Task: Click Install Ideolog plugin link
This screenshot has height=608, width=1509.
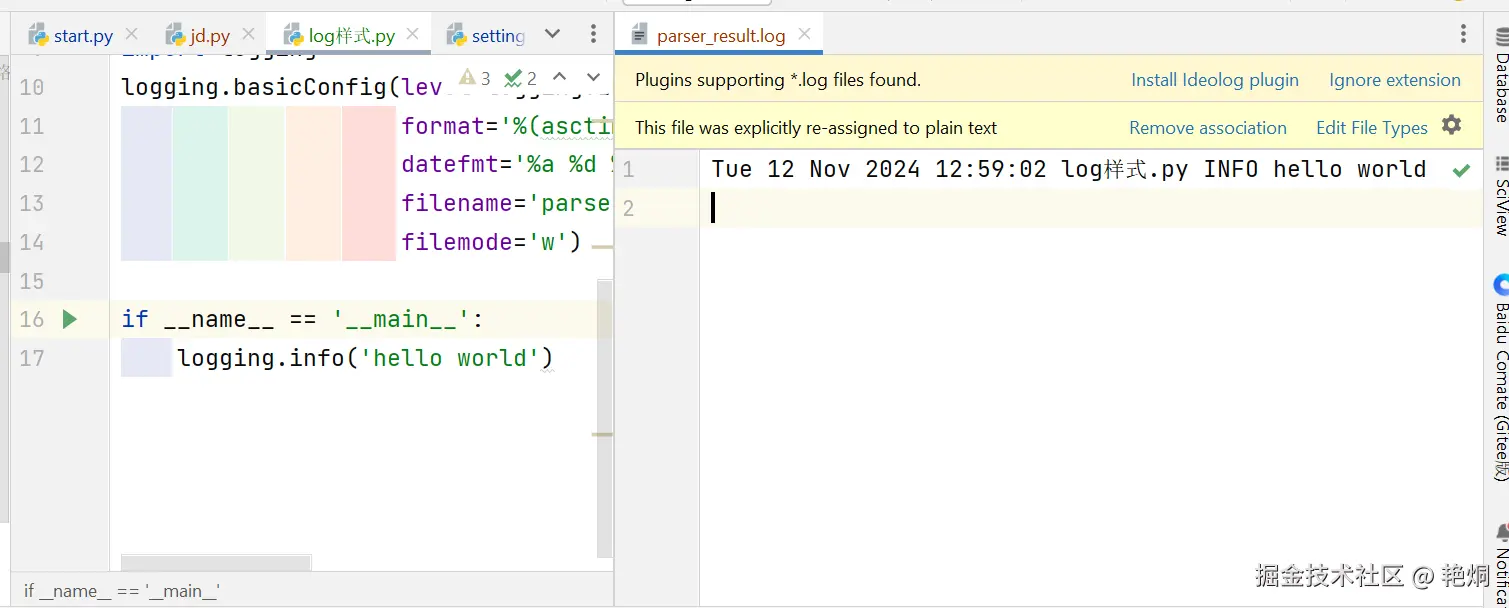Action: [x=1215, y=80]
